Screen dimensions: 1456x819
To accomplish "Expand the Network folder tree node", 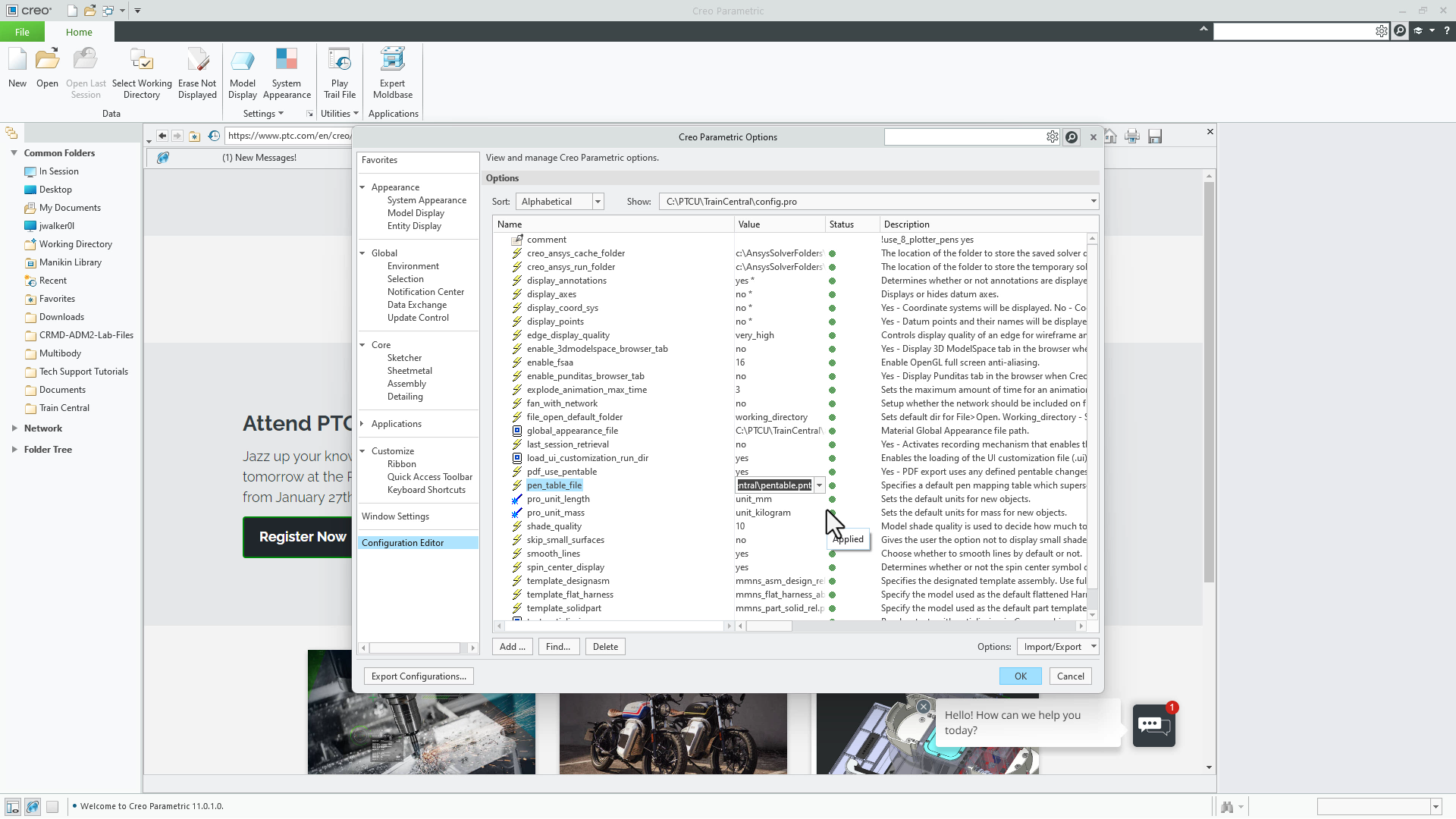I will click(x=14, y=428).
